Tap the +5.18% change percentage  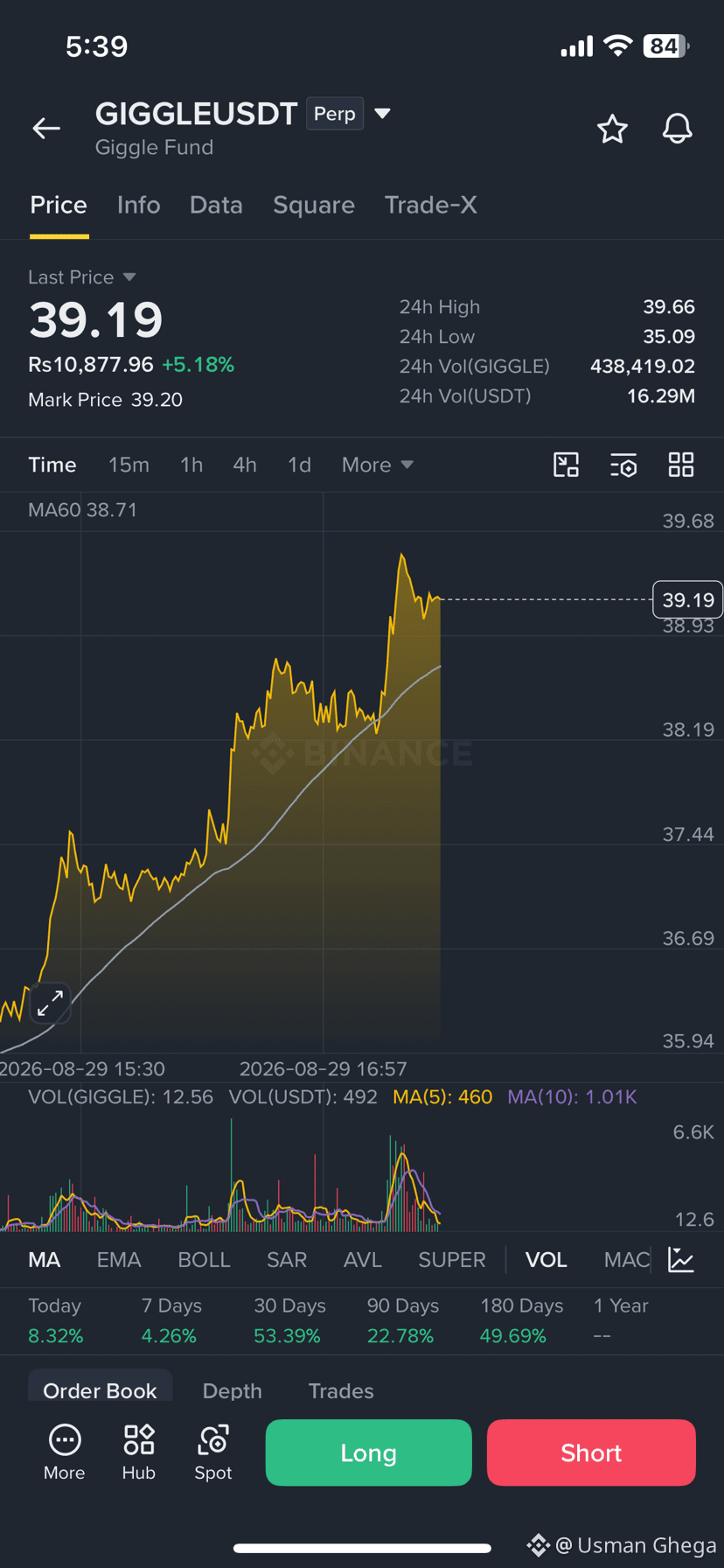(198, 365)
